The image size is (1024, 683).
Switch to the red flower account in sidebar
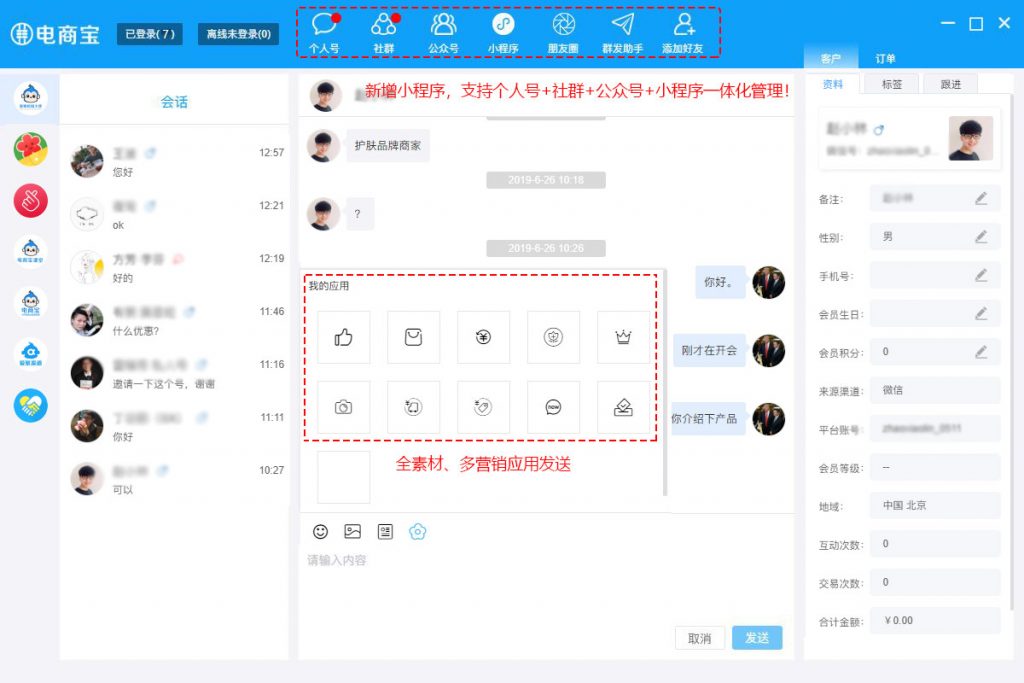click(31, 149)
